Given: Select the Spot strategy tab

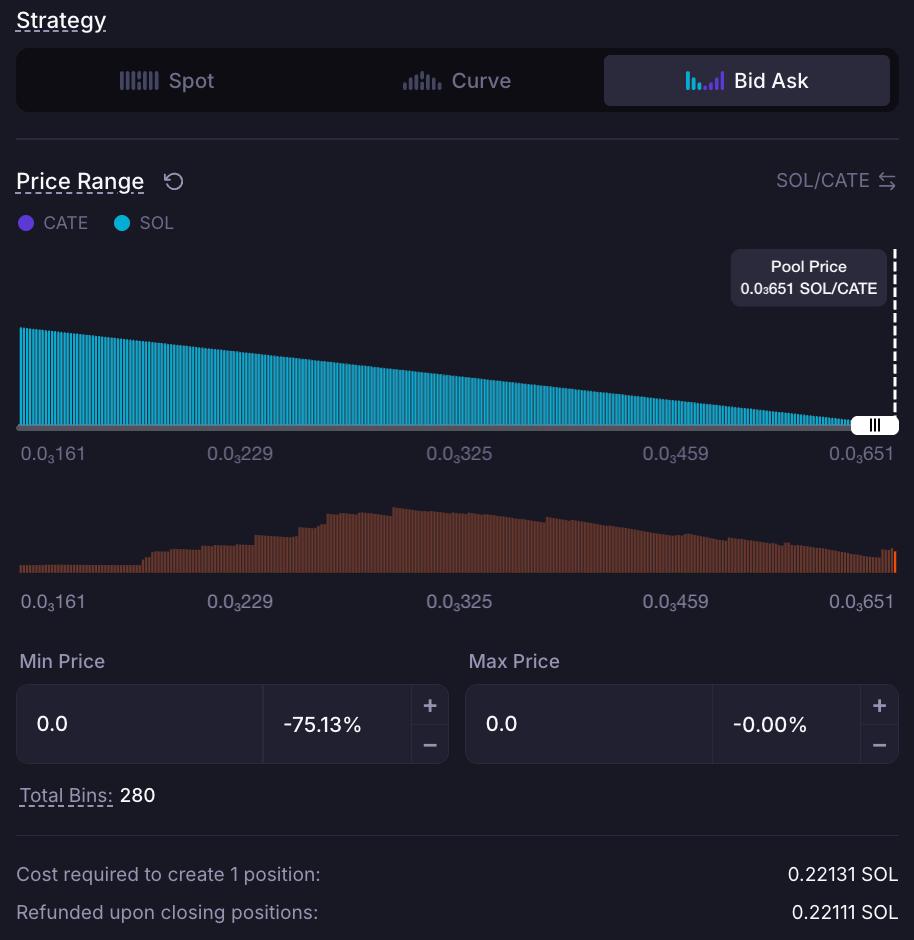Looking at the screenshot, I should 167,80.
